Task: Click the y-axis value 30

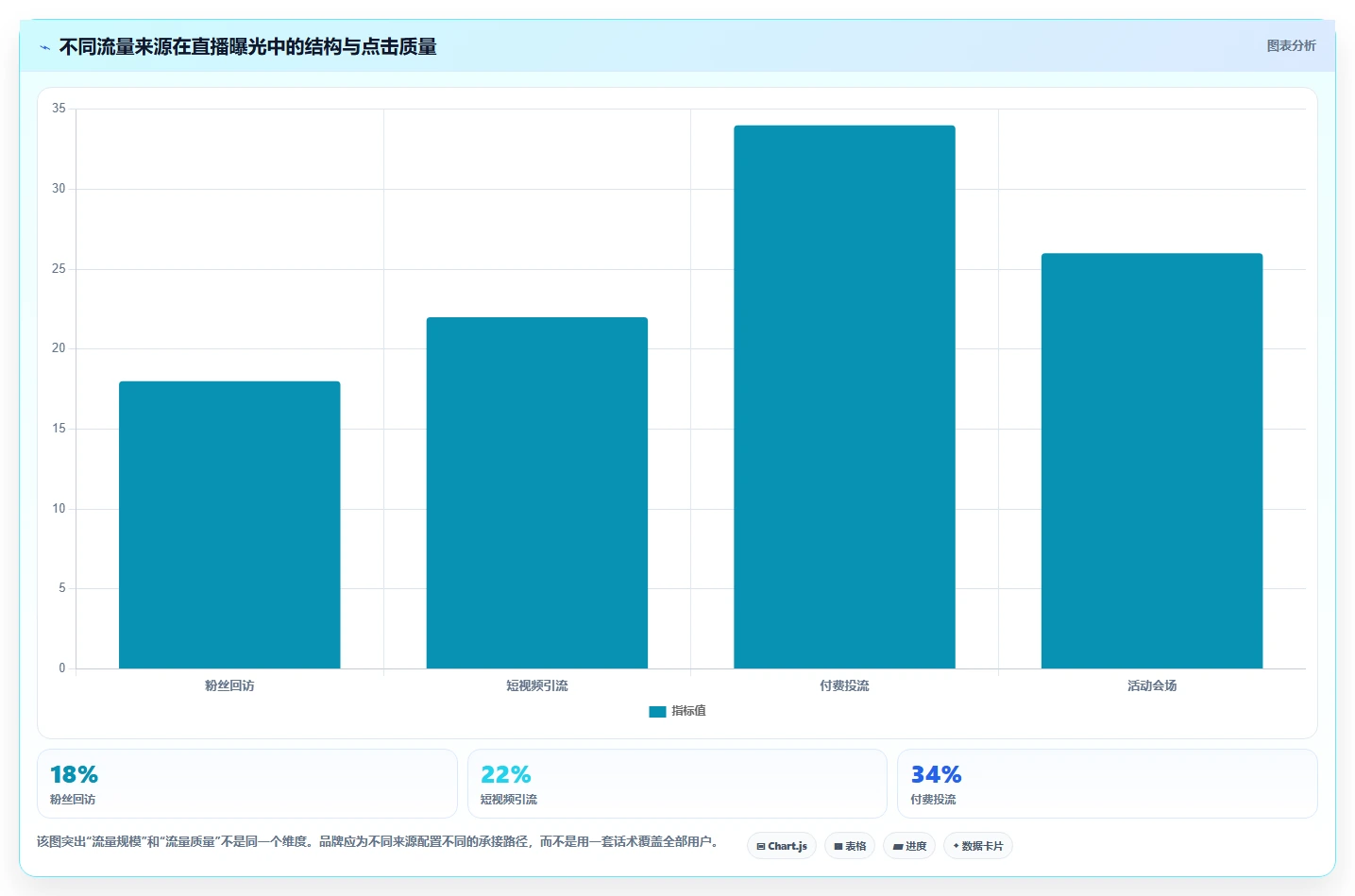Action: tap(59, 189)
